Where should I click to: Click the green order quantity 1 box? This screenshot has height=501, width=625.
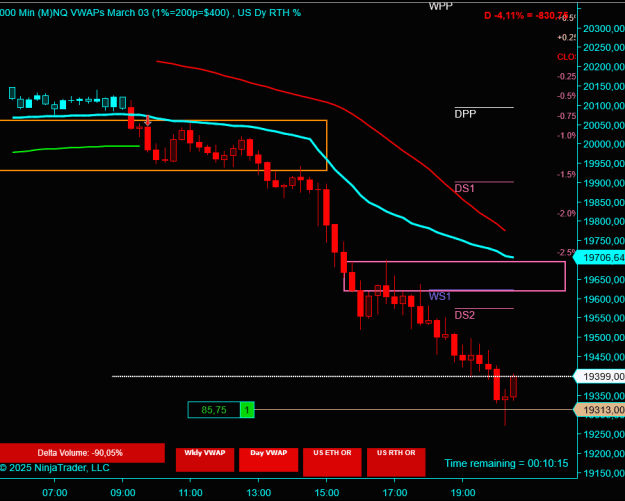247,410
